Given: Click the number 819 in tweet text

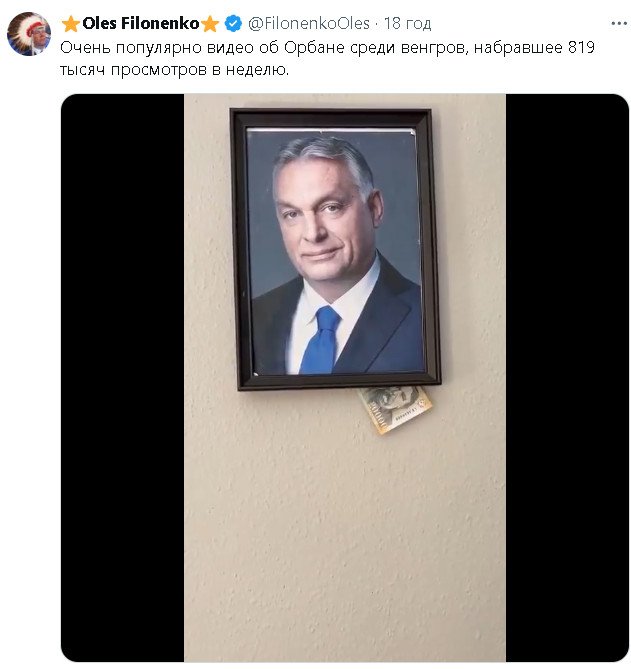Looking at the screenshot, I should [x=581, y=47].
